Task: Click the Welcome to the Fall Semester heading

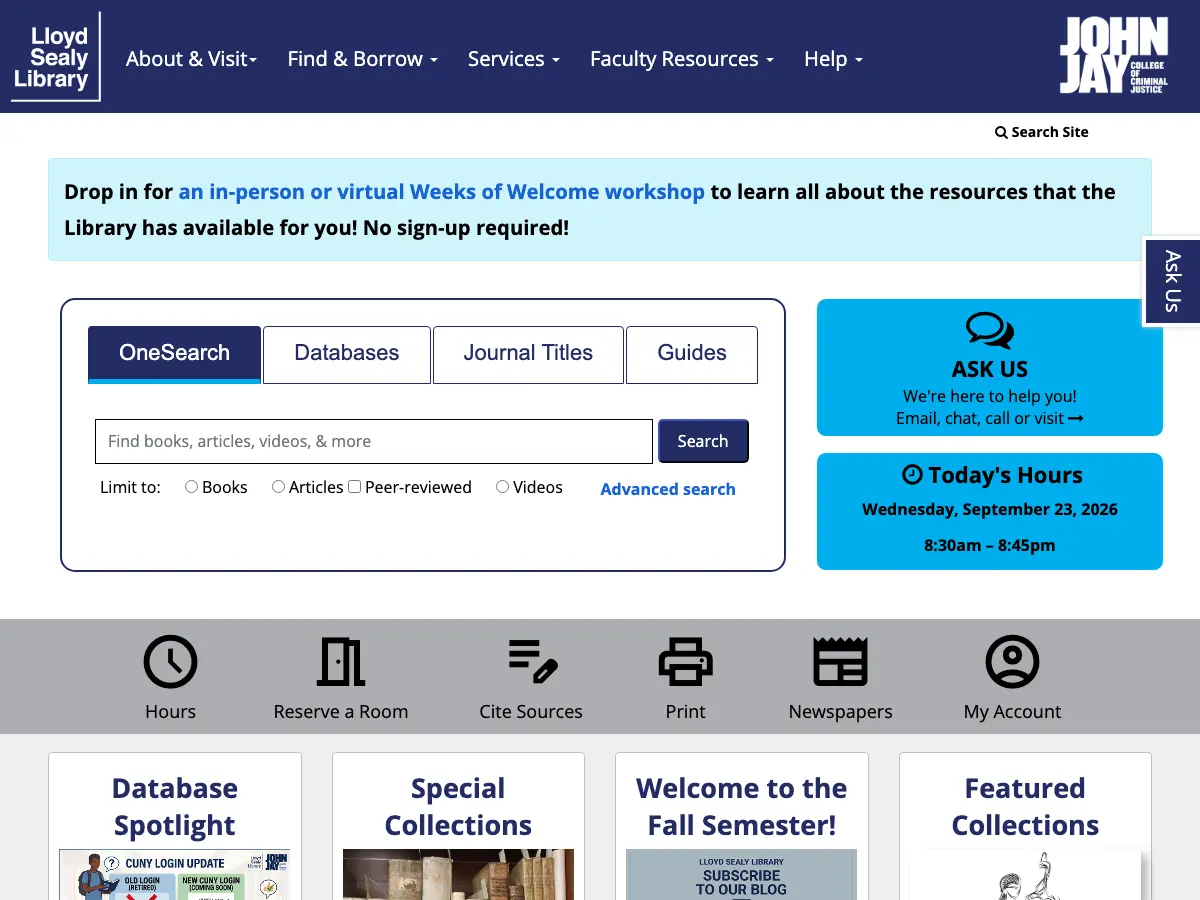Action: click(741, 807)
